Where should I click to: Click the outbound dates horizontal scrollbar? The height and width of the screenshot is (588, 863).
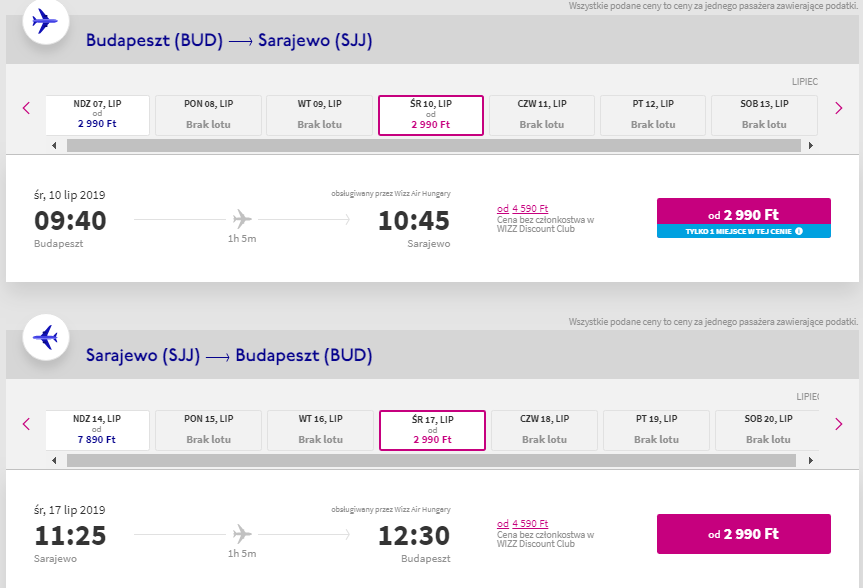(434, 145)
